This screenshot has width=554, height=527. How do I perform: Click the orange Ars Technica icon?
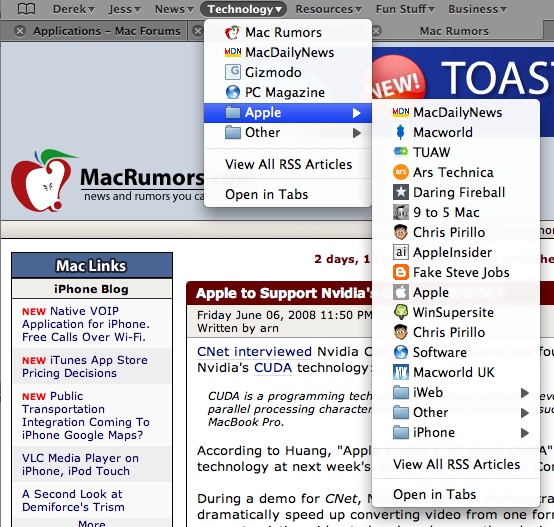tap(401, 172)
